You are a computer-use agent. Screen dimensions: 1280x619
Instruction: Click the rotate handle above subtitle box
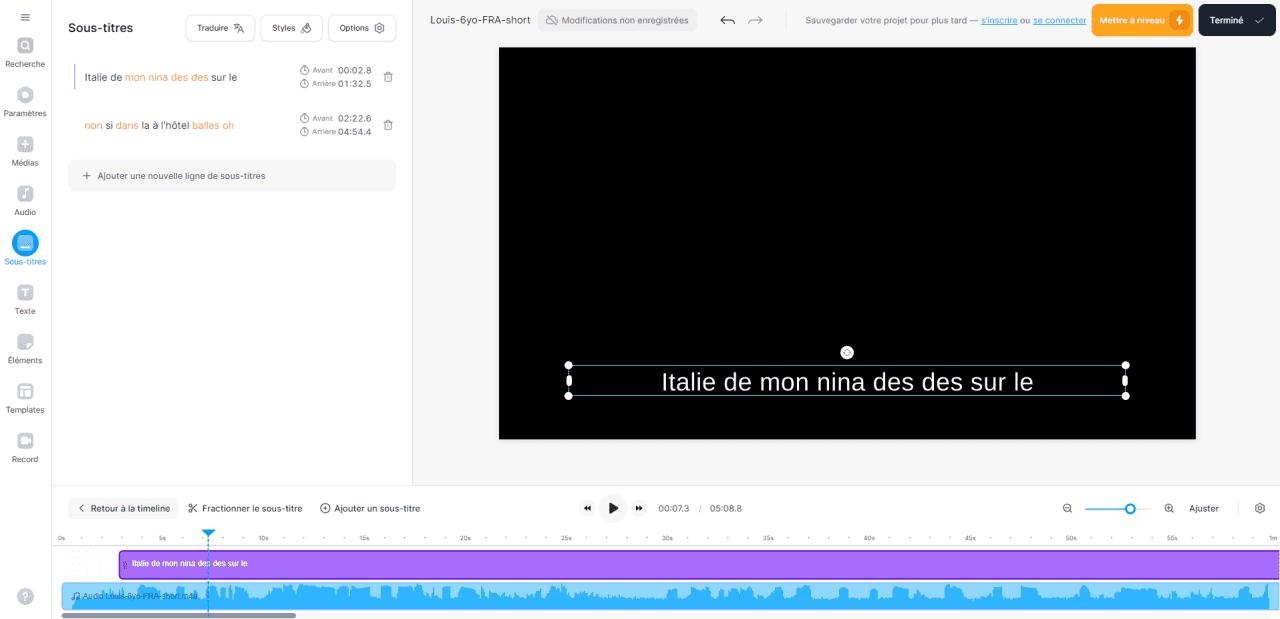tap(847, 352)
